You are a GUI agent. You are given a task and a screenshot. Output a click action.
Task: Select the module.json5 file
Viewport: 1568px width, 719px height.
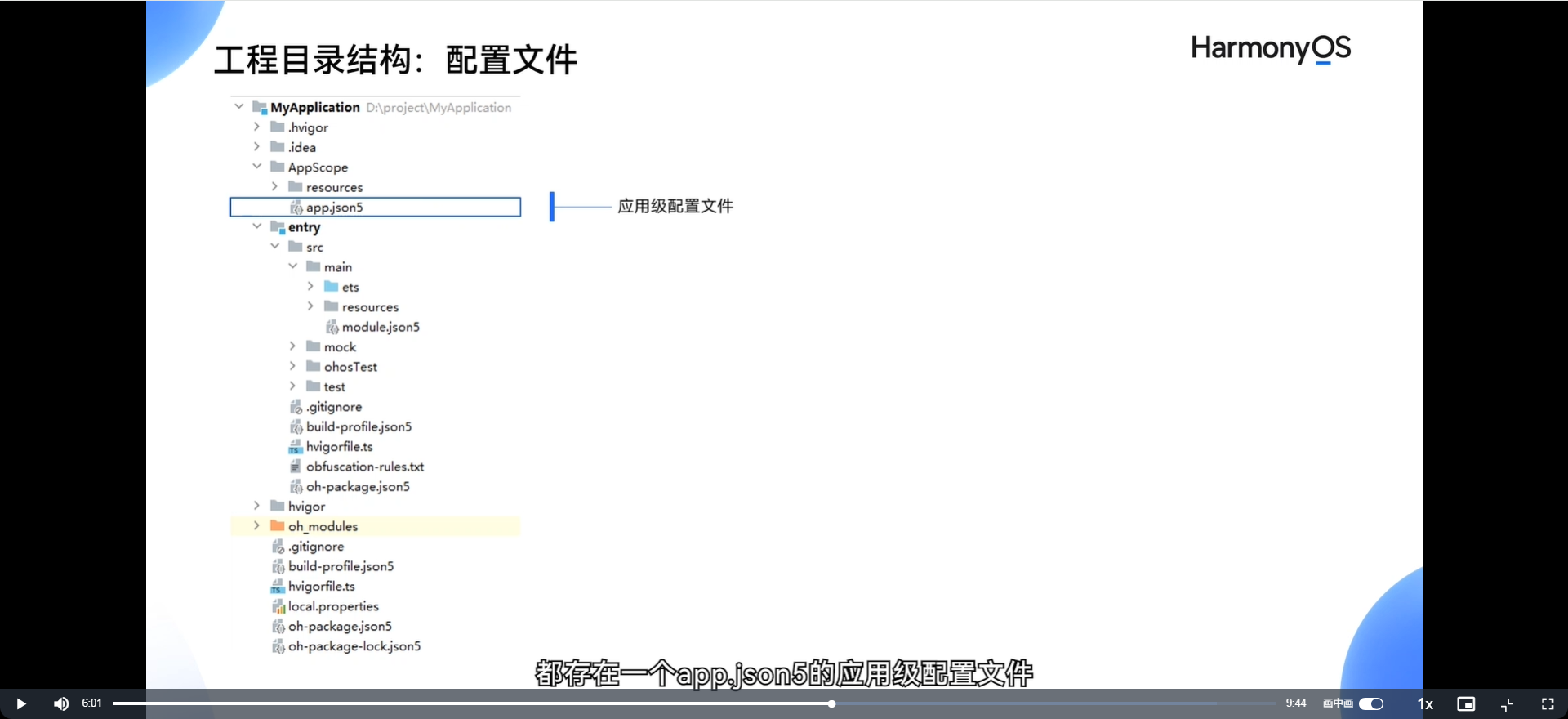click(x=381, y=327)
